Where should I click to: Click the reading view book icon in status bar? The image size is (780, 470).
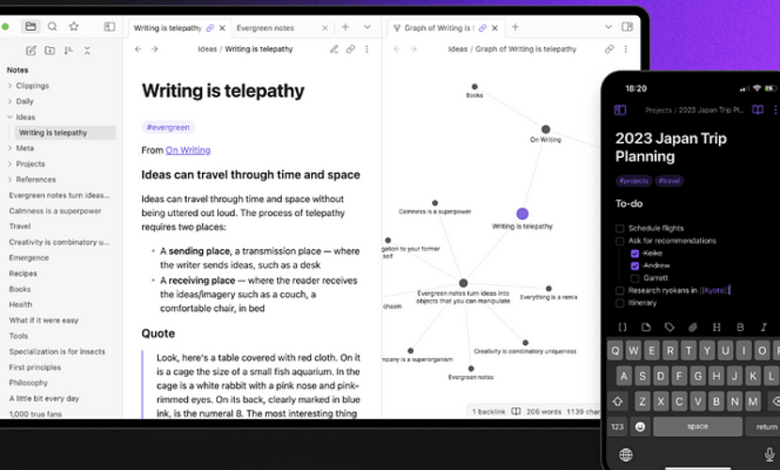(516, 411)
